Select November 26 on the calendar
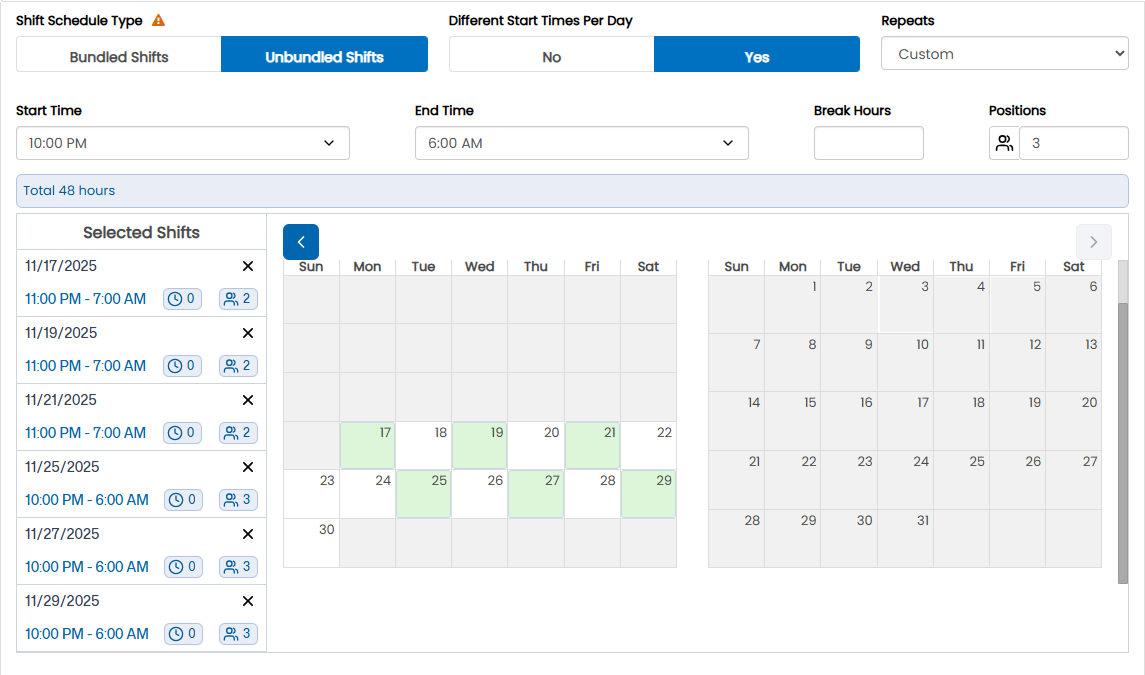Image resolution: width=1145 pixels, height=675 pixels. coord(480,494)
